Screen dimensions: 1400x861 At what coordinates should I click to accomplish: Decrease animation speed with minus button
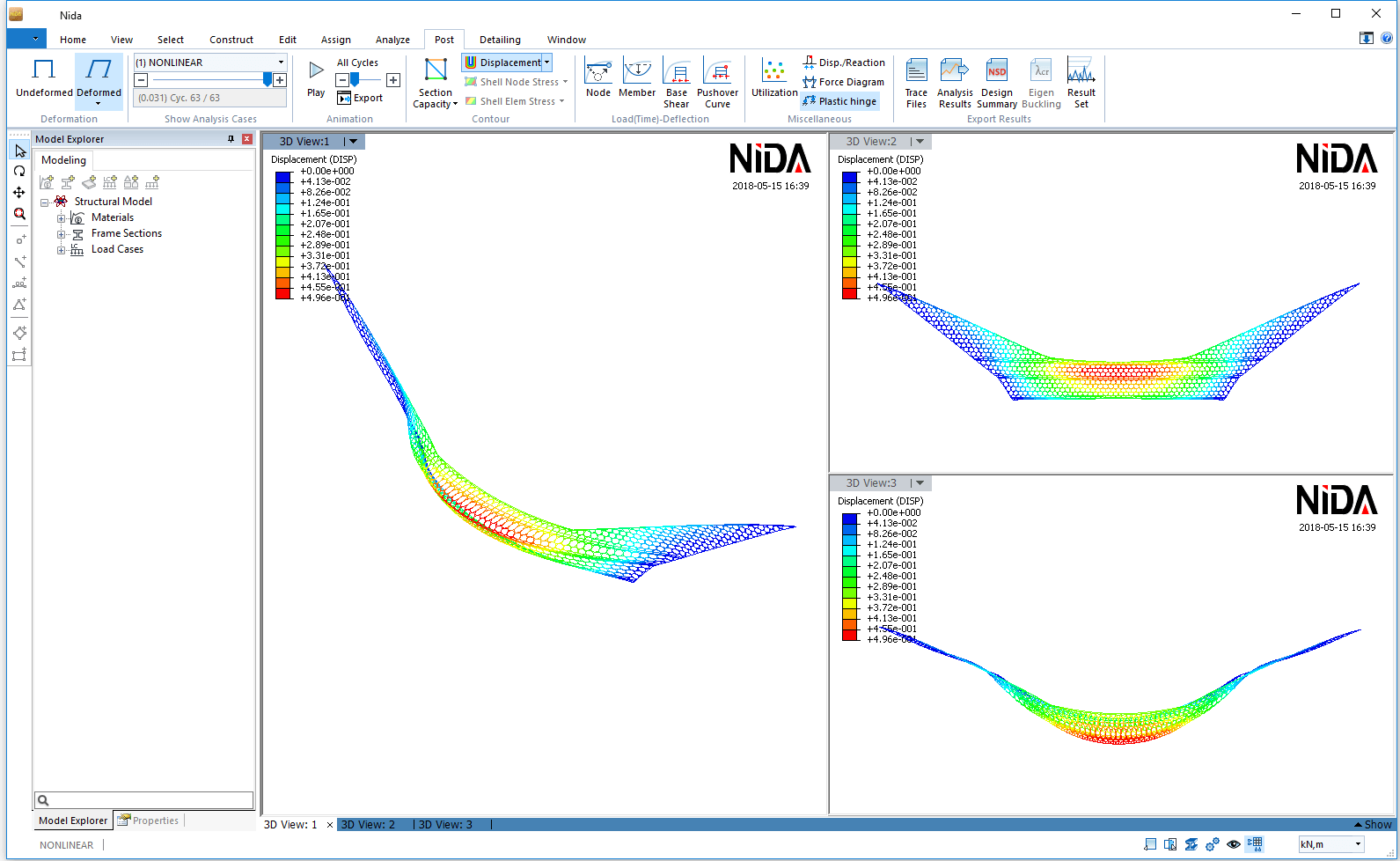pyautogui.click(x=342, y=80)
